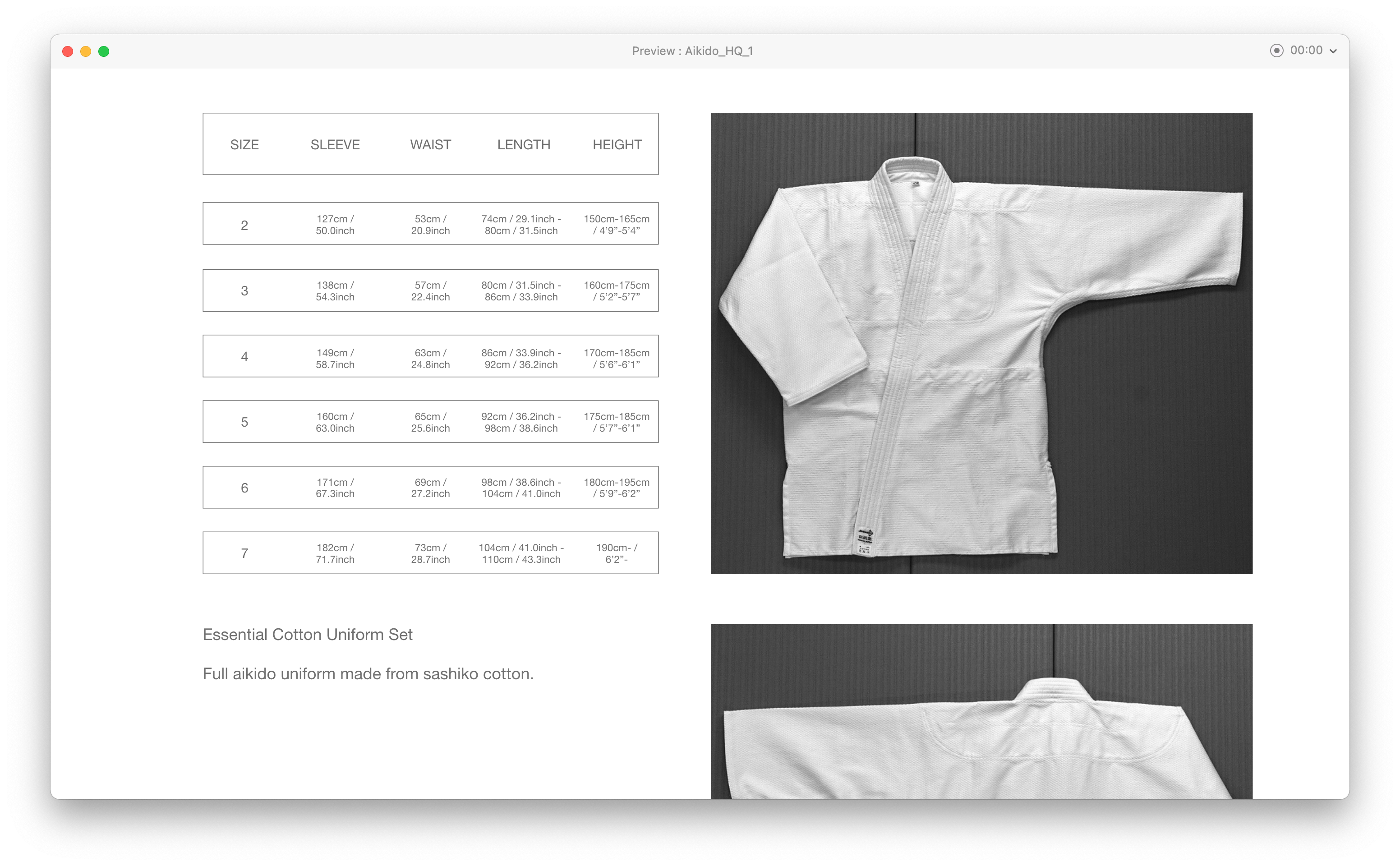The height and width of the screenshot is (866, 1400).
Task: Click height value 150cm-165cm
Action: click(x=617, y=225)
